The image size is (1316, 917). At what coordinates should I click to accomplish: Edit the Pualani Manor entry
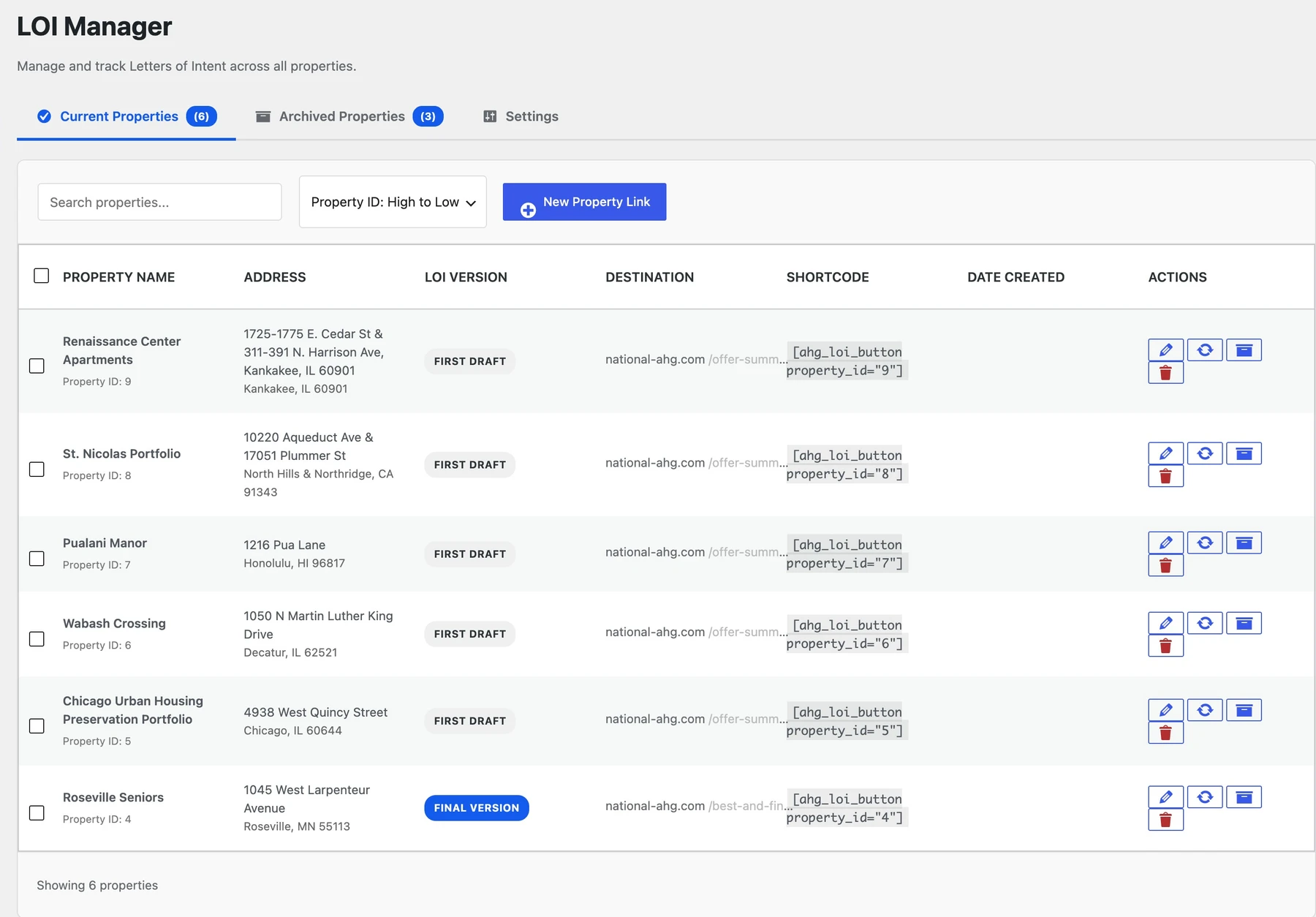coord(1165,543)
